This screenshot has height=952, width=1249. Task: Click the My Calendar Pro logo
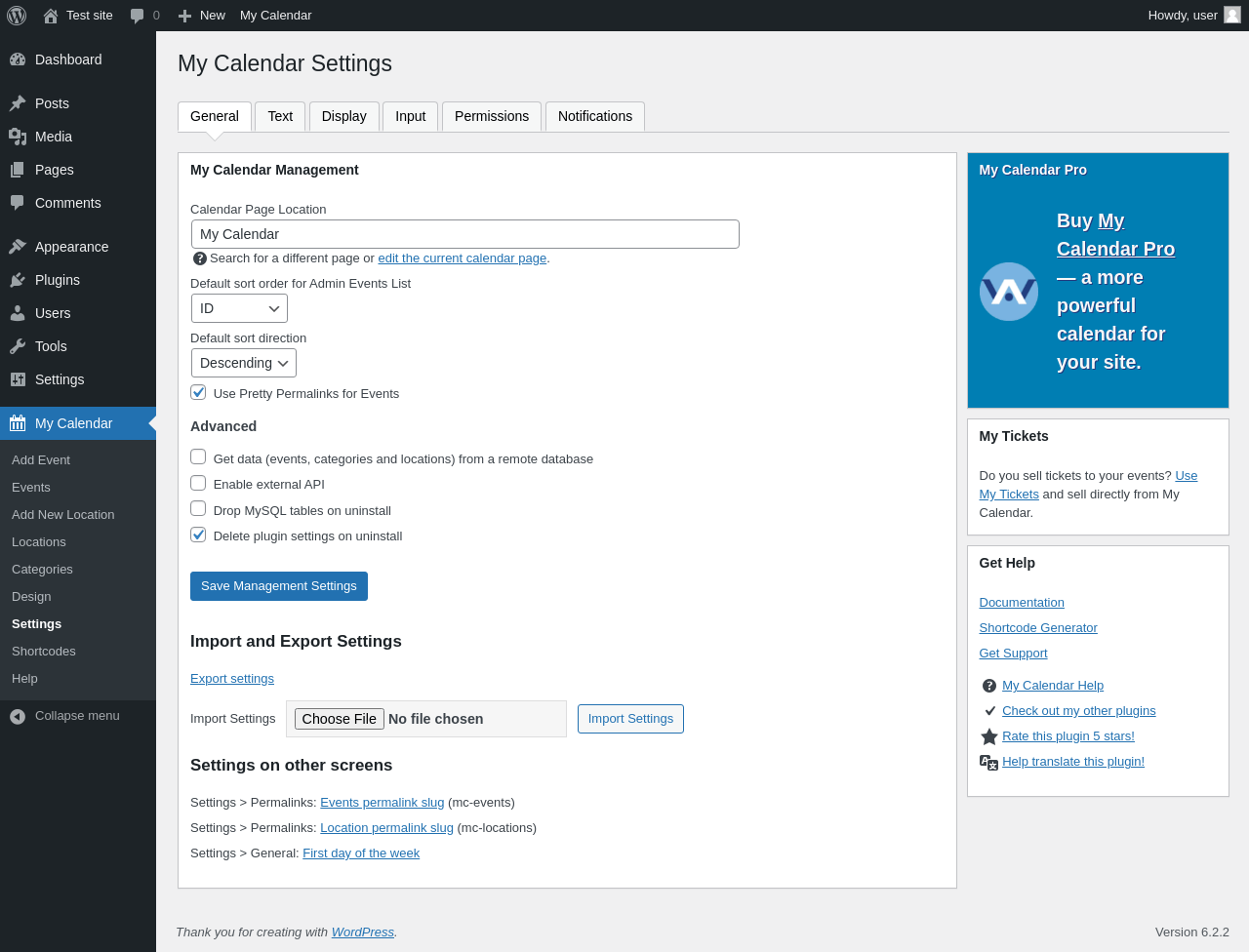coord(1008,292)
